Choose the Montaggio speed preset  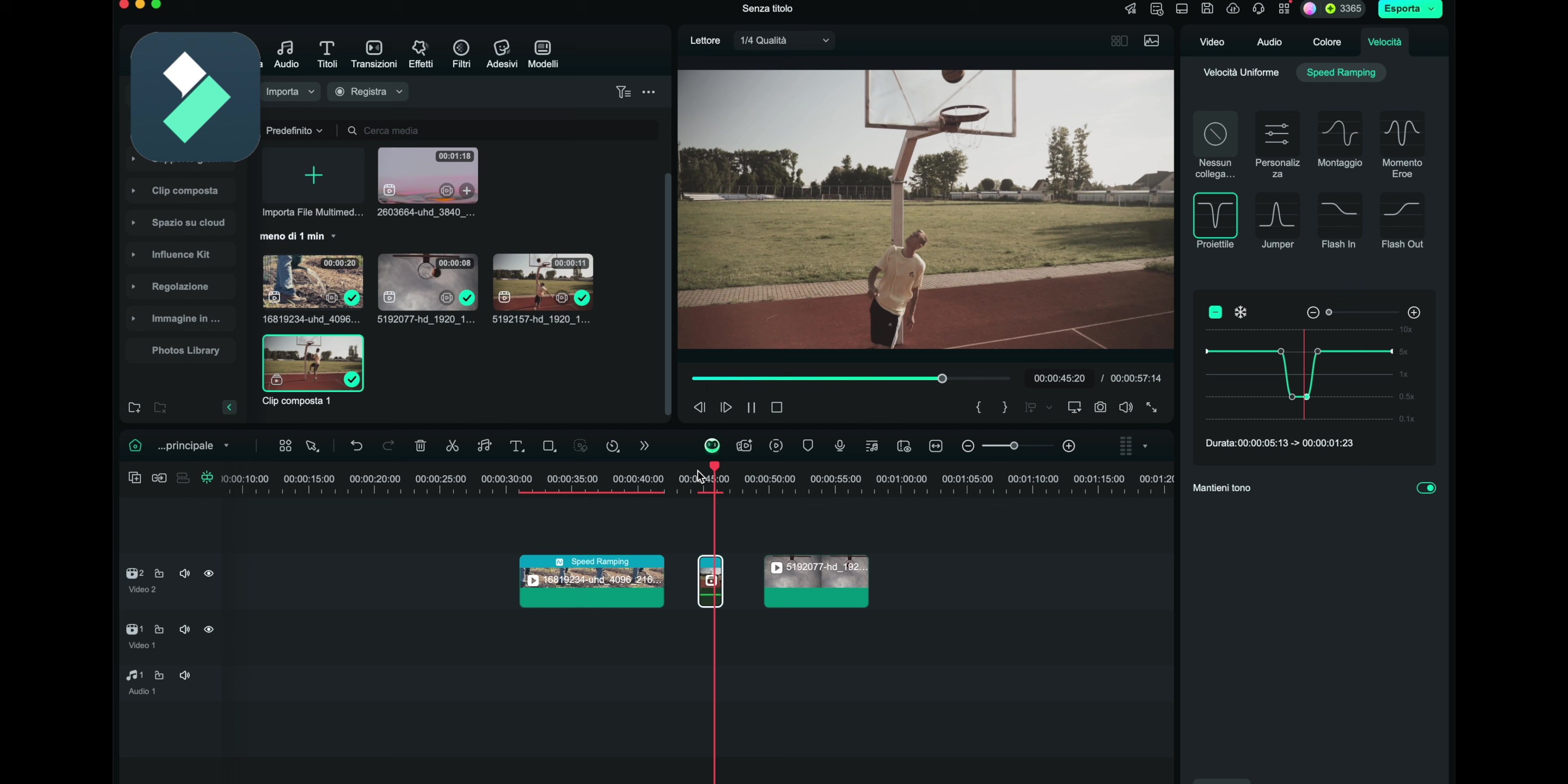(x=1339, y=139)
